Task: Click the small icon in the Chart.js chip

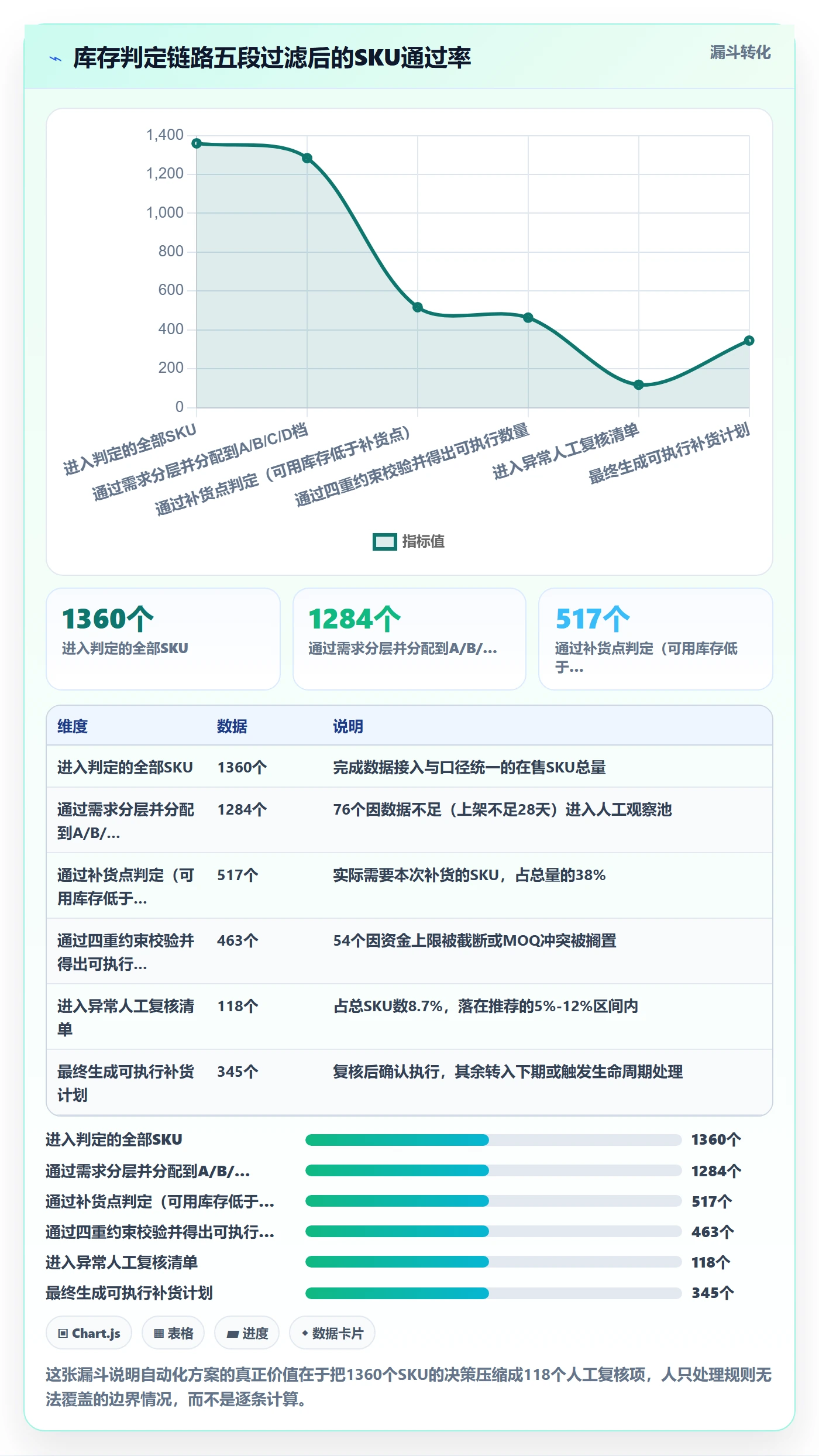Action: [63, 1333]
